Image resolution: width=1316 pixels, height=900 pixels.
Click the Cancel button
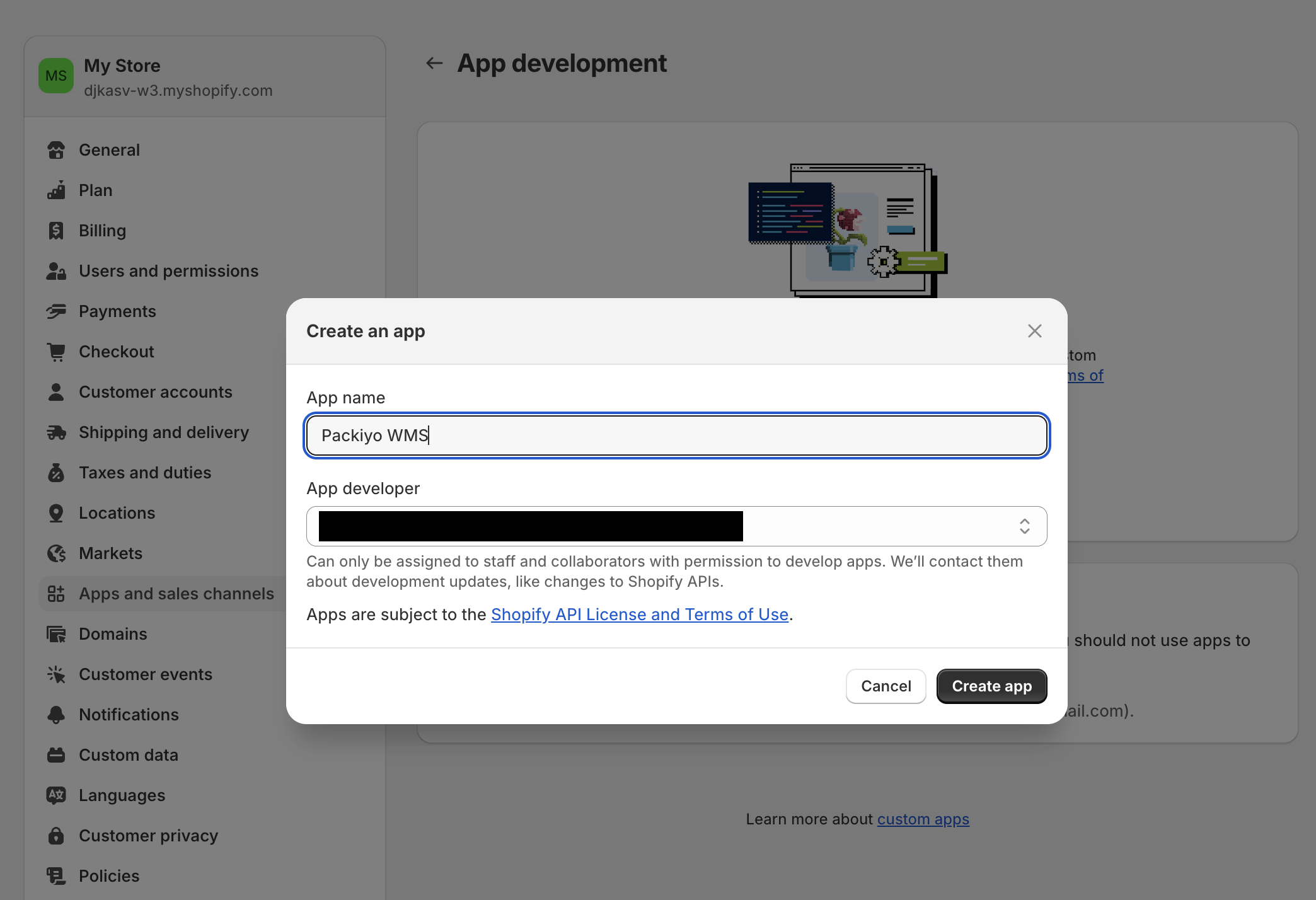pos(886,686)
